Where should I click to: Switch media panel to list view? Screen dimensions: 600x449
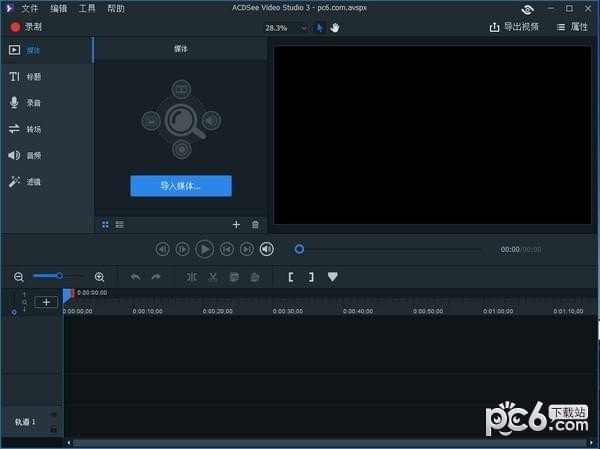tap(120, 225)
